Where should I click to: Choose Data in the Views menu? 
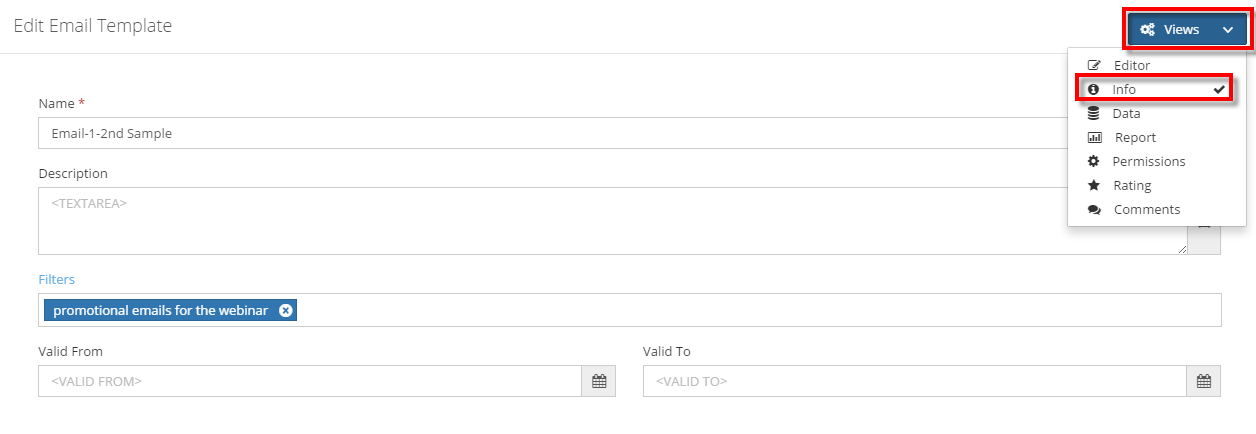[x=1126, y=113]
